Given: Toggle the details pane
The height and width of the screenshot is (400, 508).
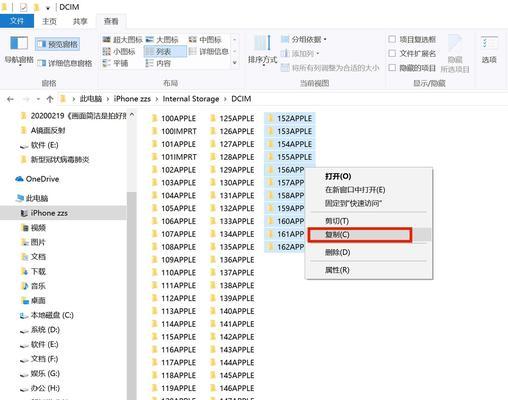Looking at the screenshot, I should [x=65, y=63].
